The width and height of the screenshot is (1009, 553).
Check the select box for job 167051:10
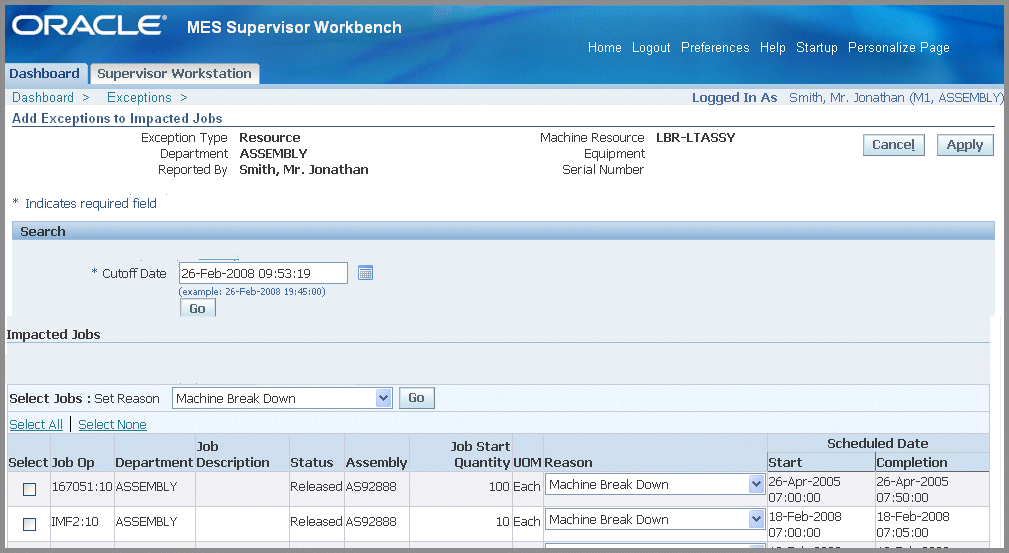(x=29, y=489)
